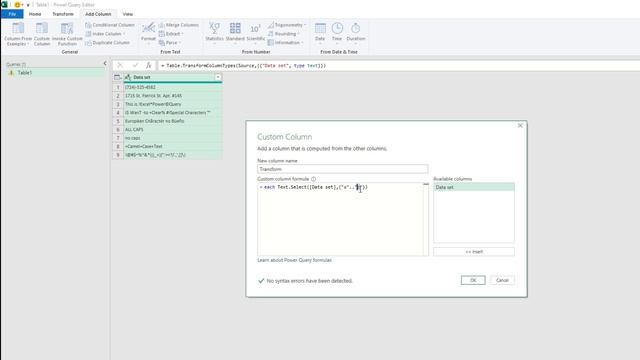Click Duplicate Column command
This screenshot has width=640, height=360.
click(107, 42)
